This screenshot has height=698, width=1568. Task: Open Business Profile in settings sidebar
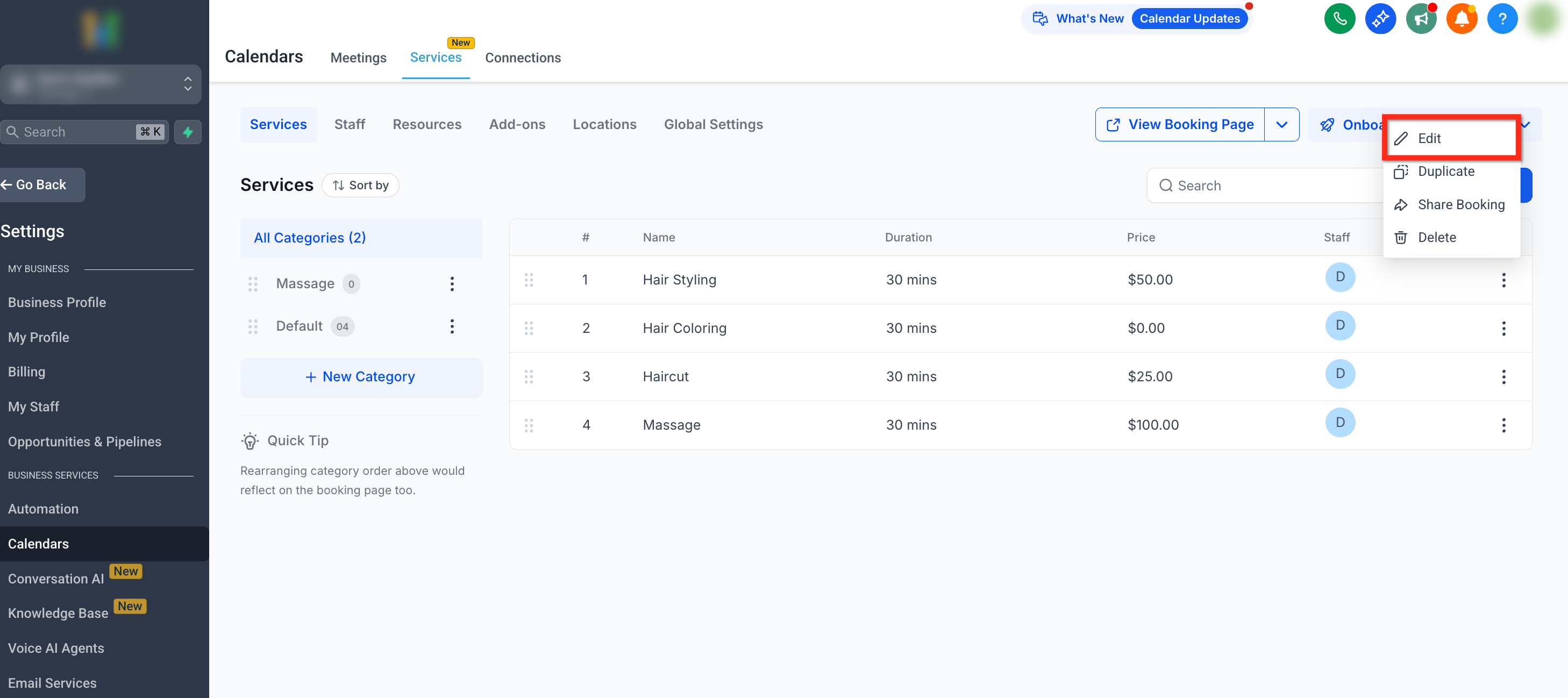[x=56, y=302]
